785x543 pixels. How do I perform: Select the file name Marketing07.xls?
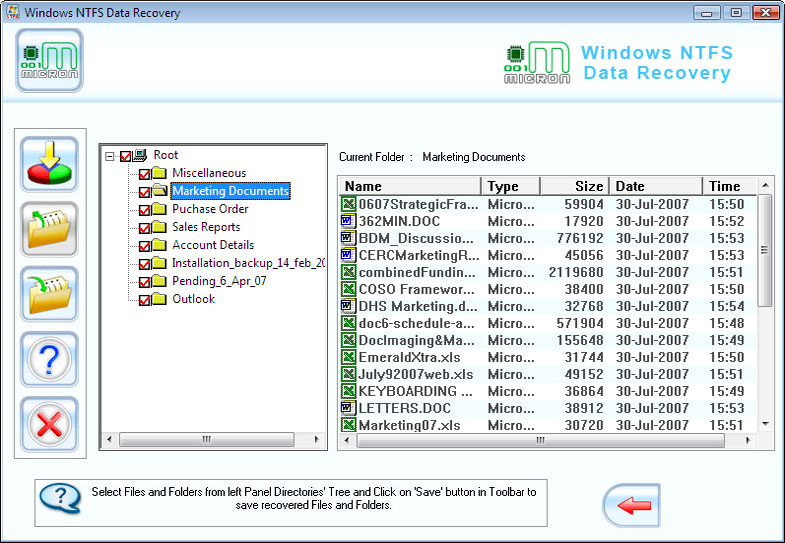[x=410, y=425]
